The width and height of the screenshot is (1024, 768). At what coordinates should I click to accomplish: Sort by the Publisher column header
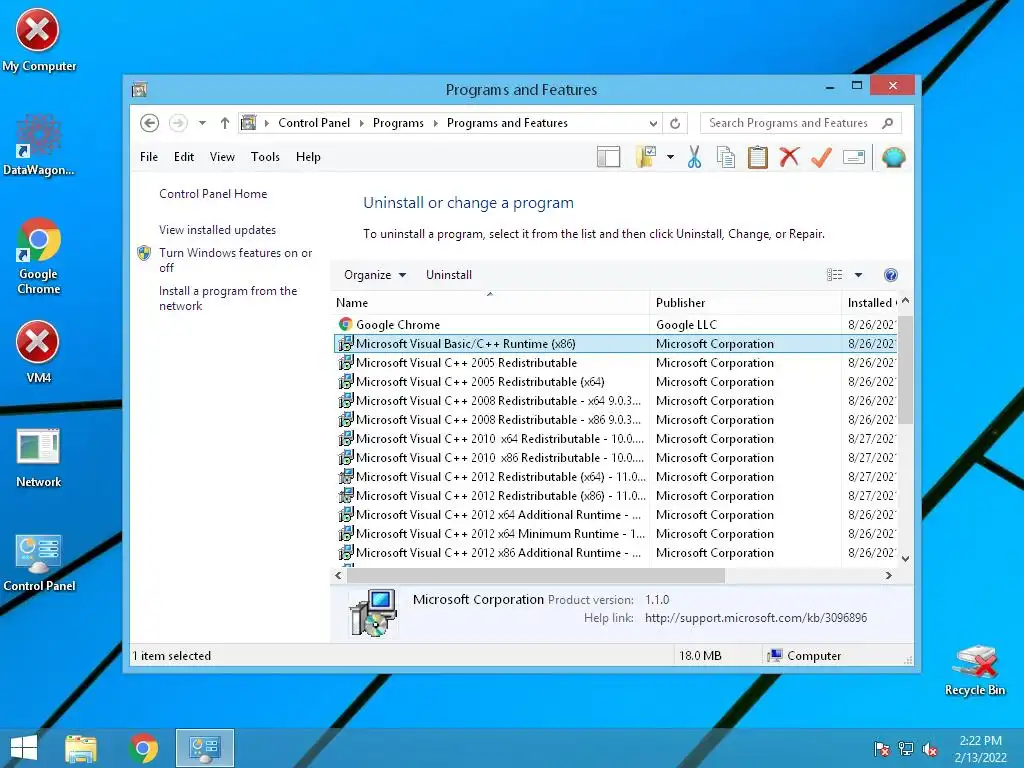click(x=745, y=302)
